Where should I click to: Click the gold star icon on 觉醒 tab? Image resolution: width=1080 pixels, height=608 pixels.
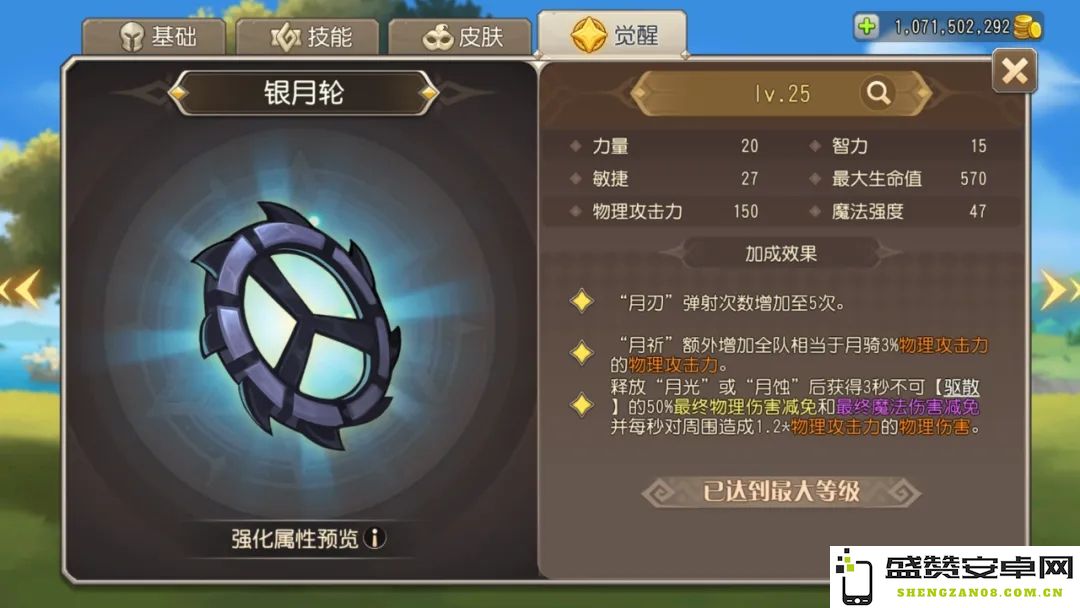click(x=588, y=34)
